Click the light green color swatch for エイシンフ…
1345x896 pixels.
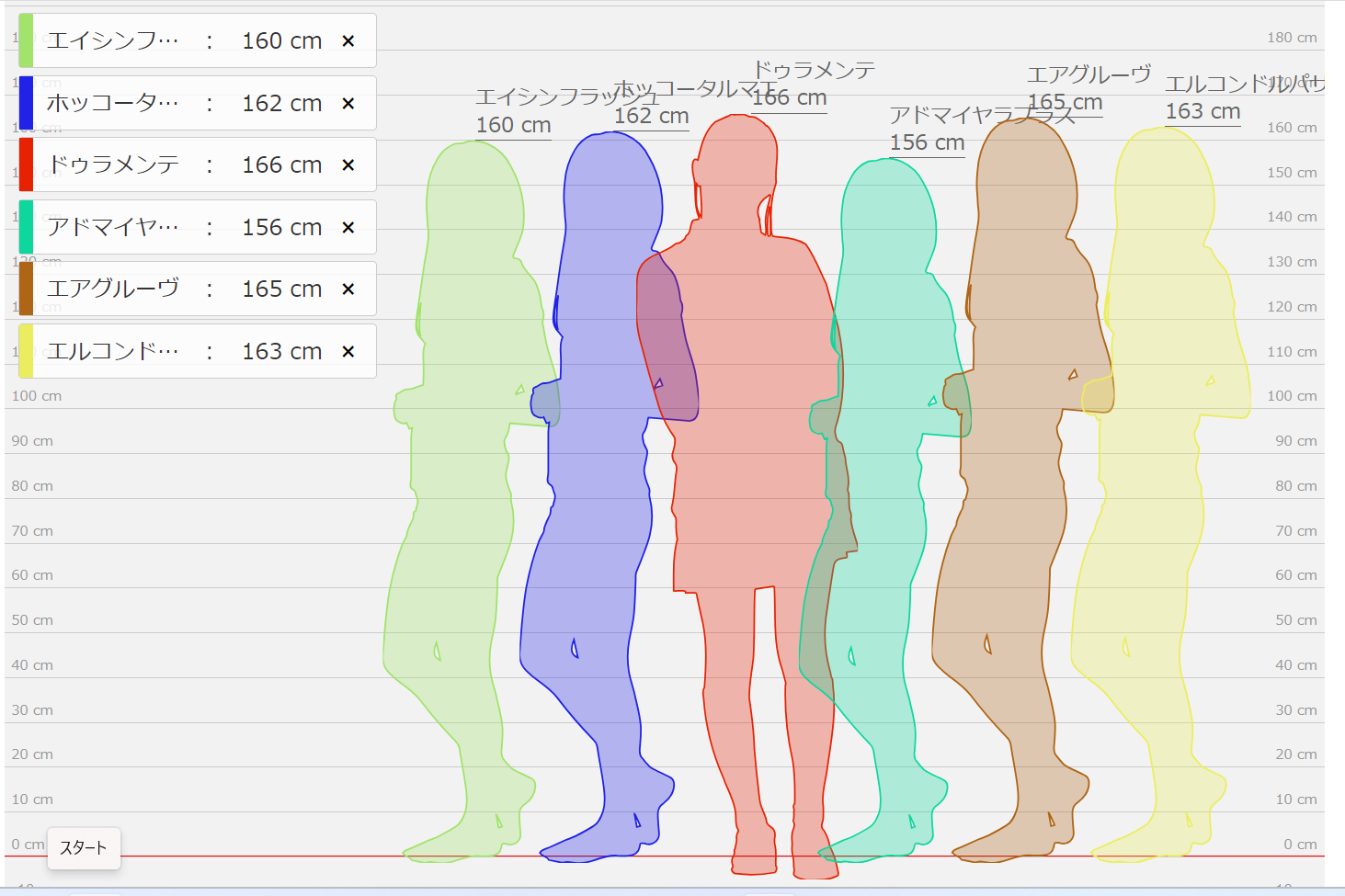coord(26,40)
